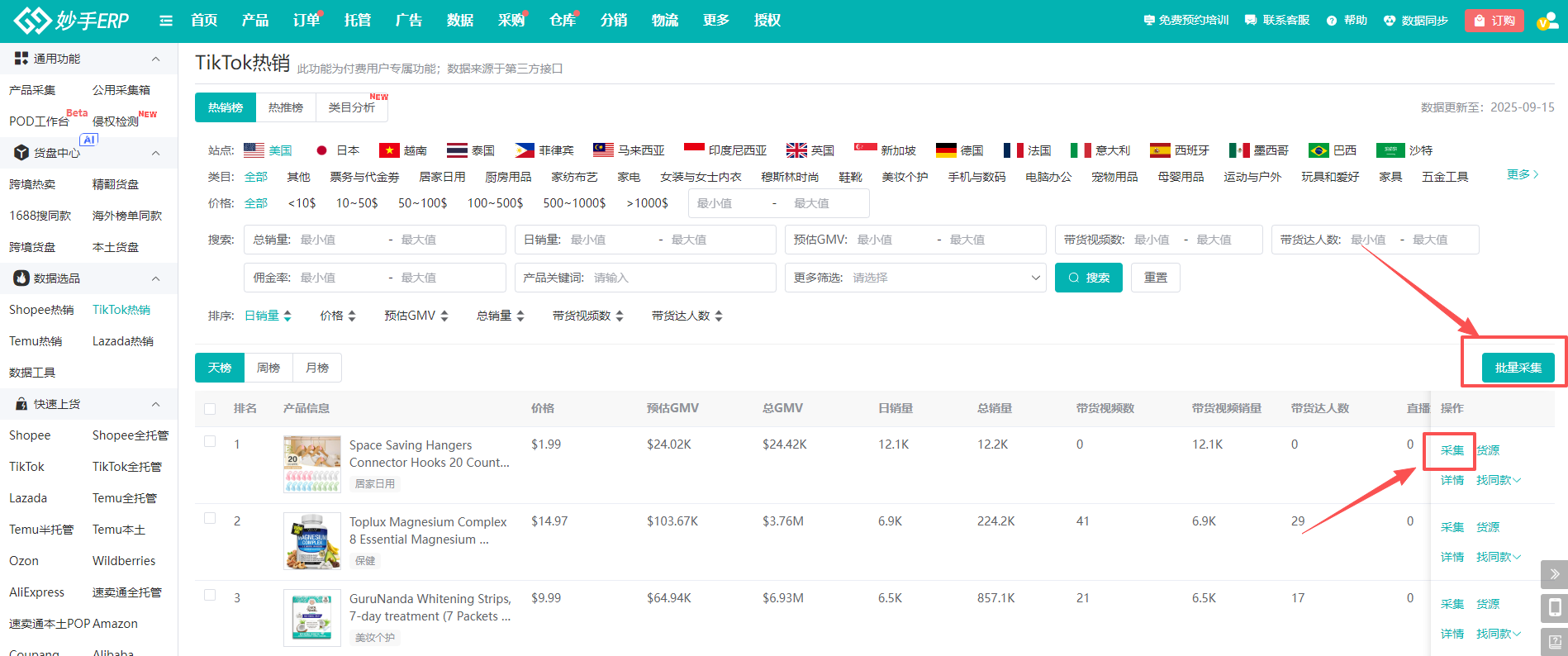
Task: Click the 数据同步 data sync icon
Action: pyautogui.click(x=1390, y=21)
